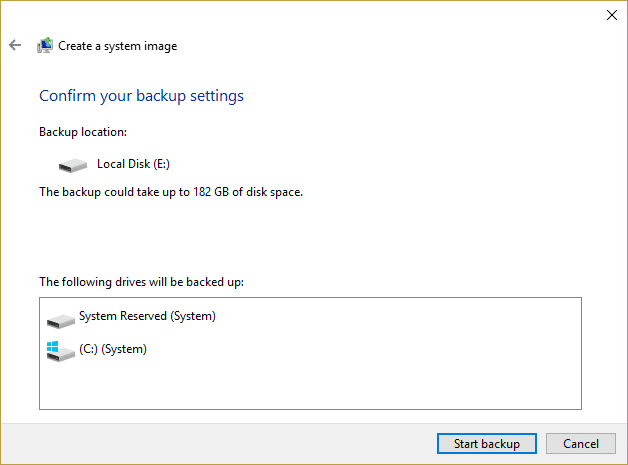Click the empty title bar area of dialog
The image size is (628, 465).
click(300, 14)
